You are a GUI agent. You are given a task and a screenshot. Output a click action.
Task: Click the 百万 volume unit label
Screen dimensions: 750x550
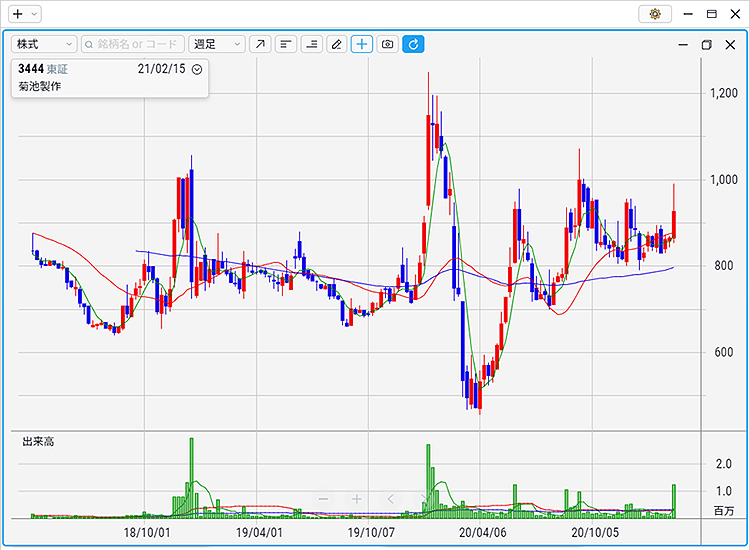click(724, 511)
